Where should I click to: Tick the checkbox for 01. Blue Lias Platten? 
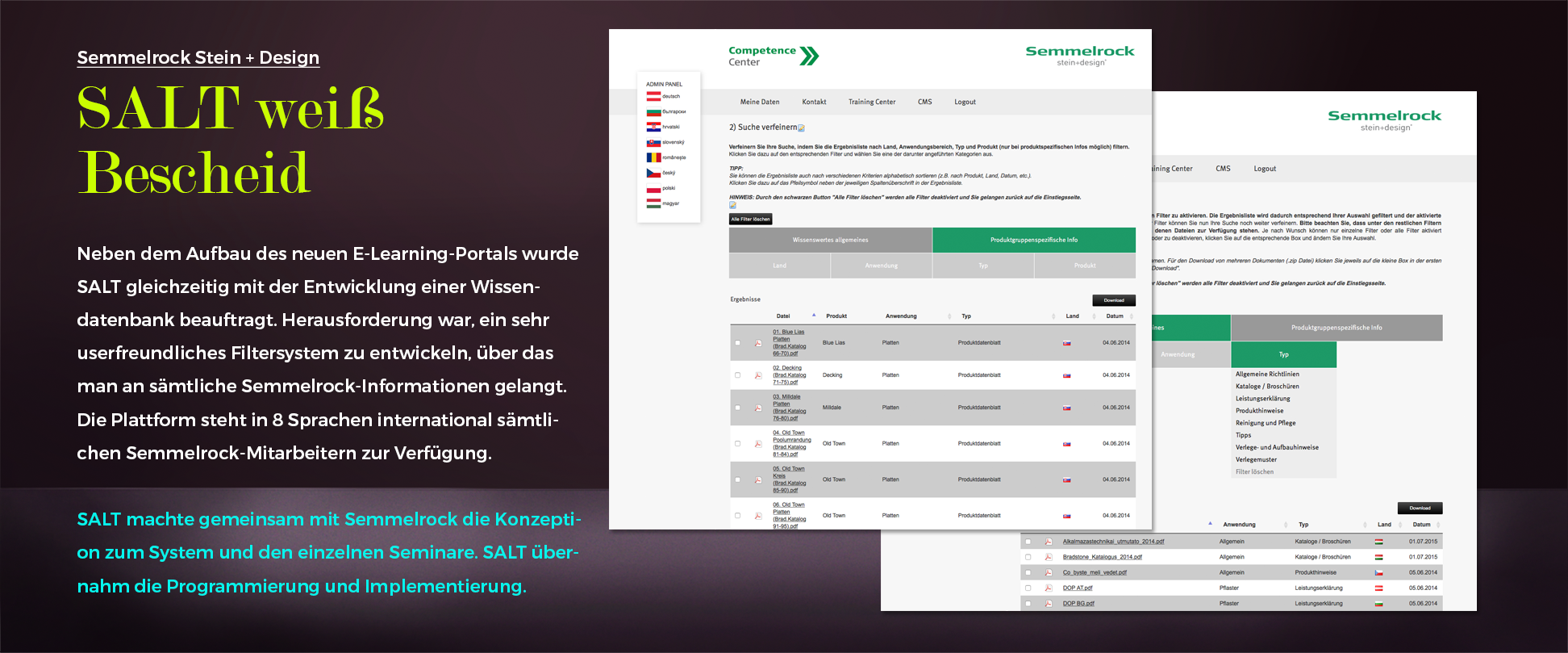[737, 343]
